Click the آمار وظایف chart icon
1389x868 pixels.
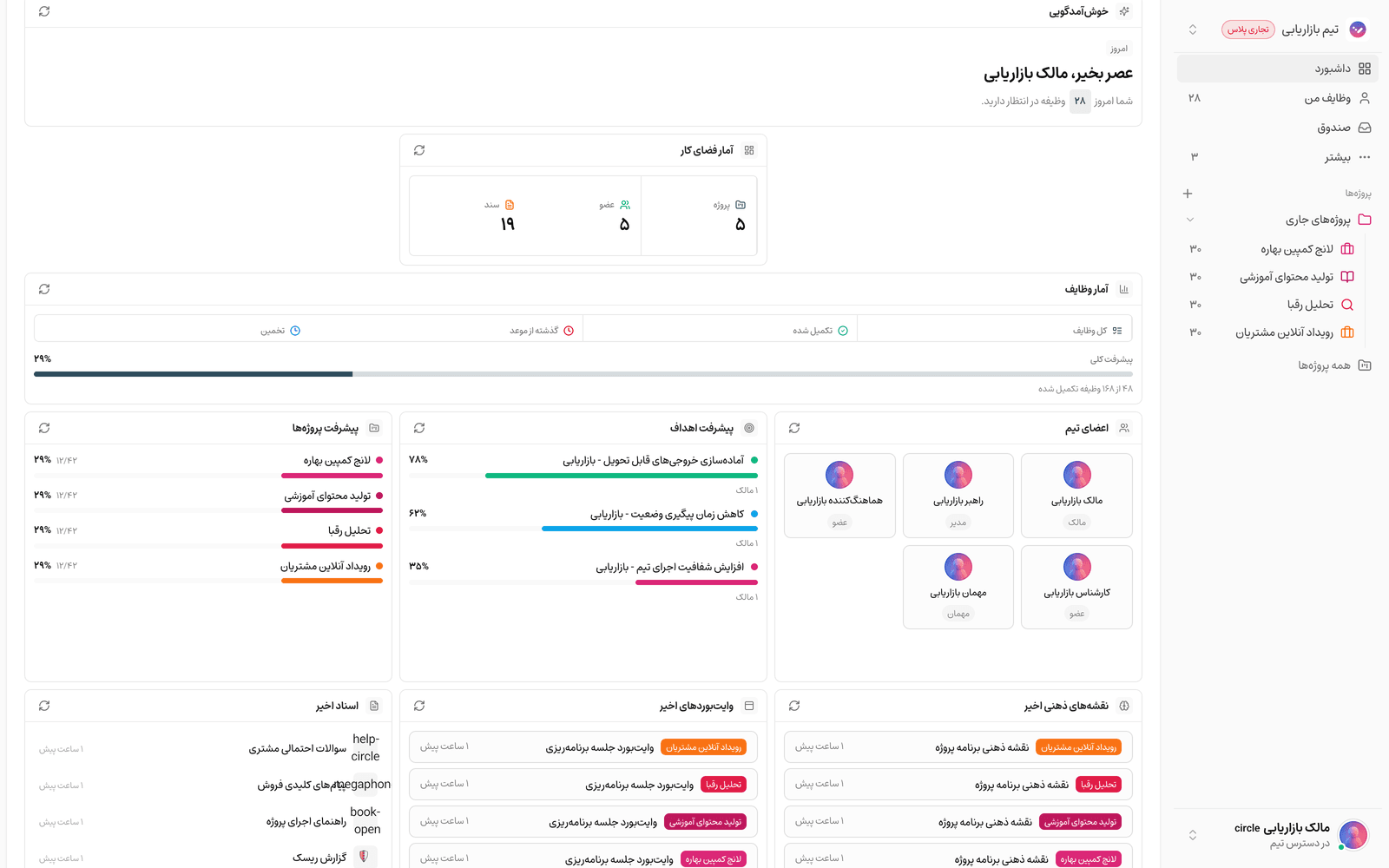1124,289
